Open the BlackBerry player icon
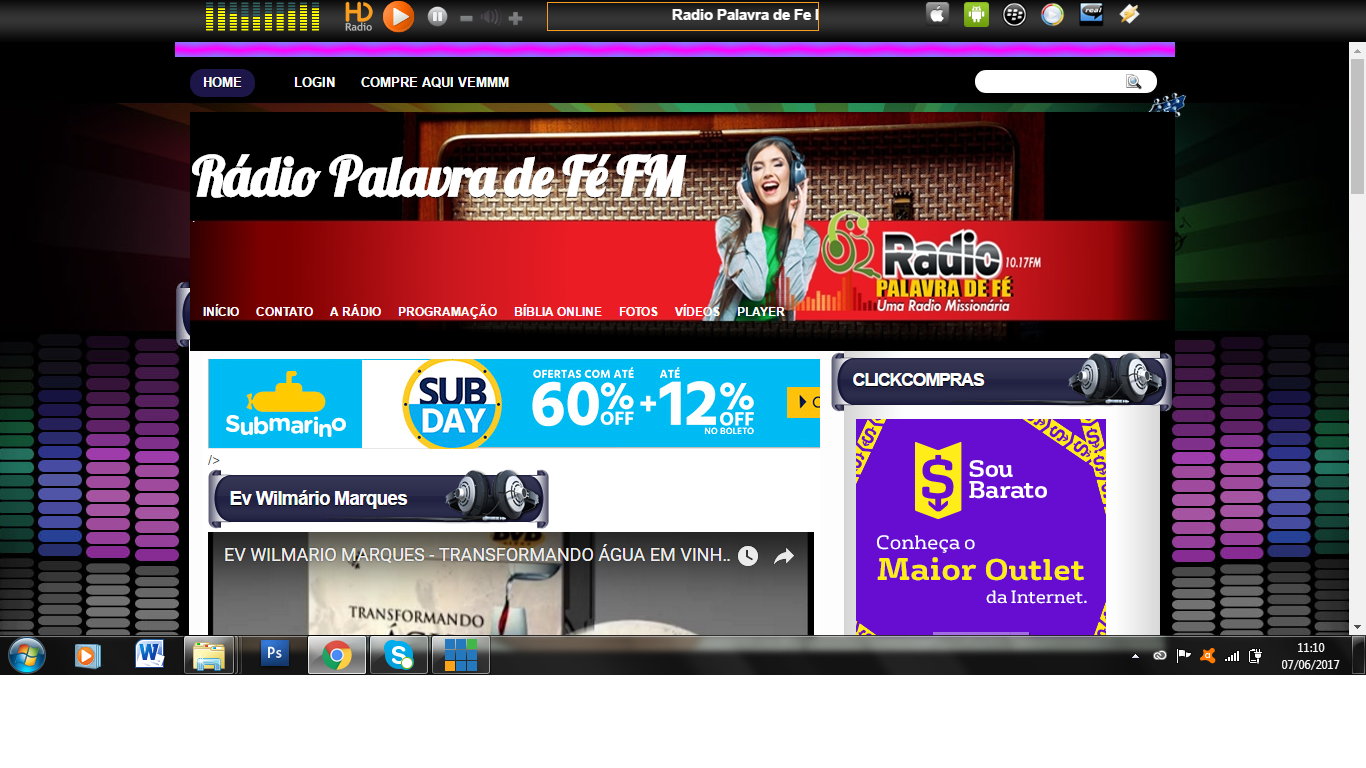The width and height of the screenshot is (1366, 768). pos(1014,14)
